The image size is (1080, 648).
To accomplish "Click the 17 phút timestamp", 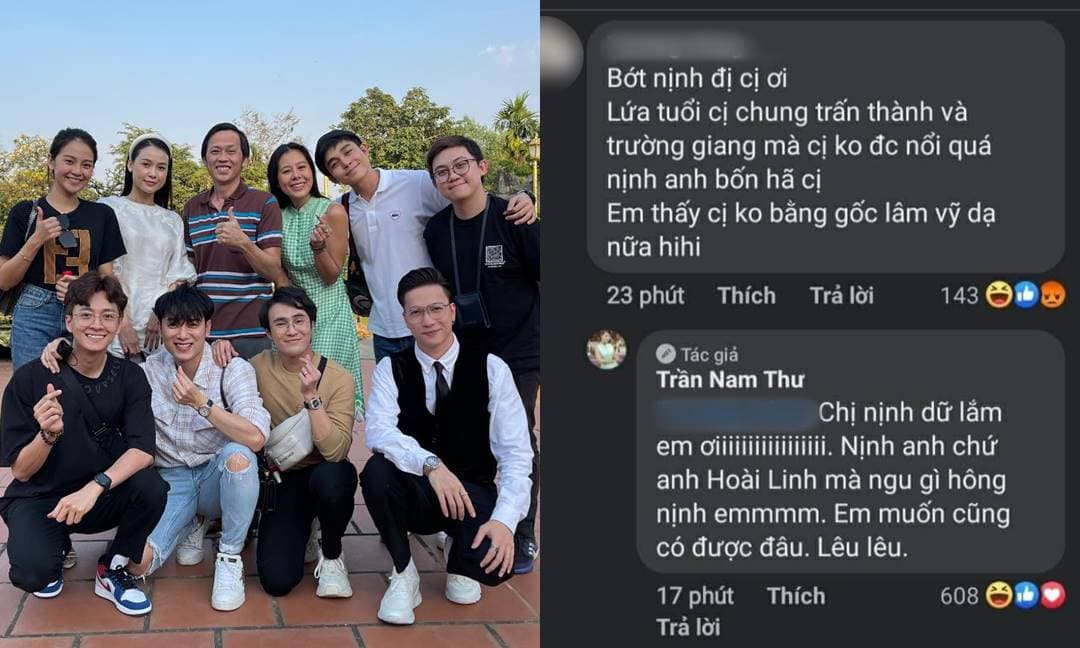I will click(x=695, y=596).
